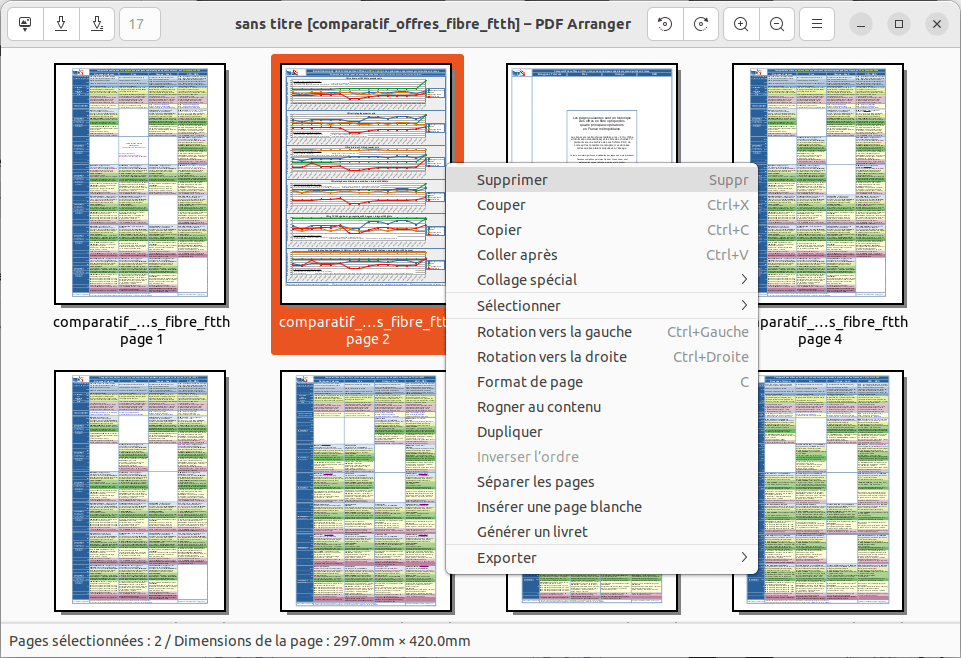Screen dimensions: 961x658
Task: Click the status bar 'Pages sélectionnées : 2' text
Action: click(x=85, y=641)
